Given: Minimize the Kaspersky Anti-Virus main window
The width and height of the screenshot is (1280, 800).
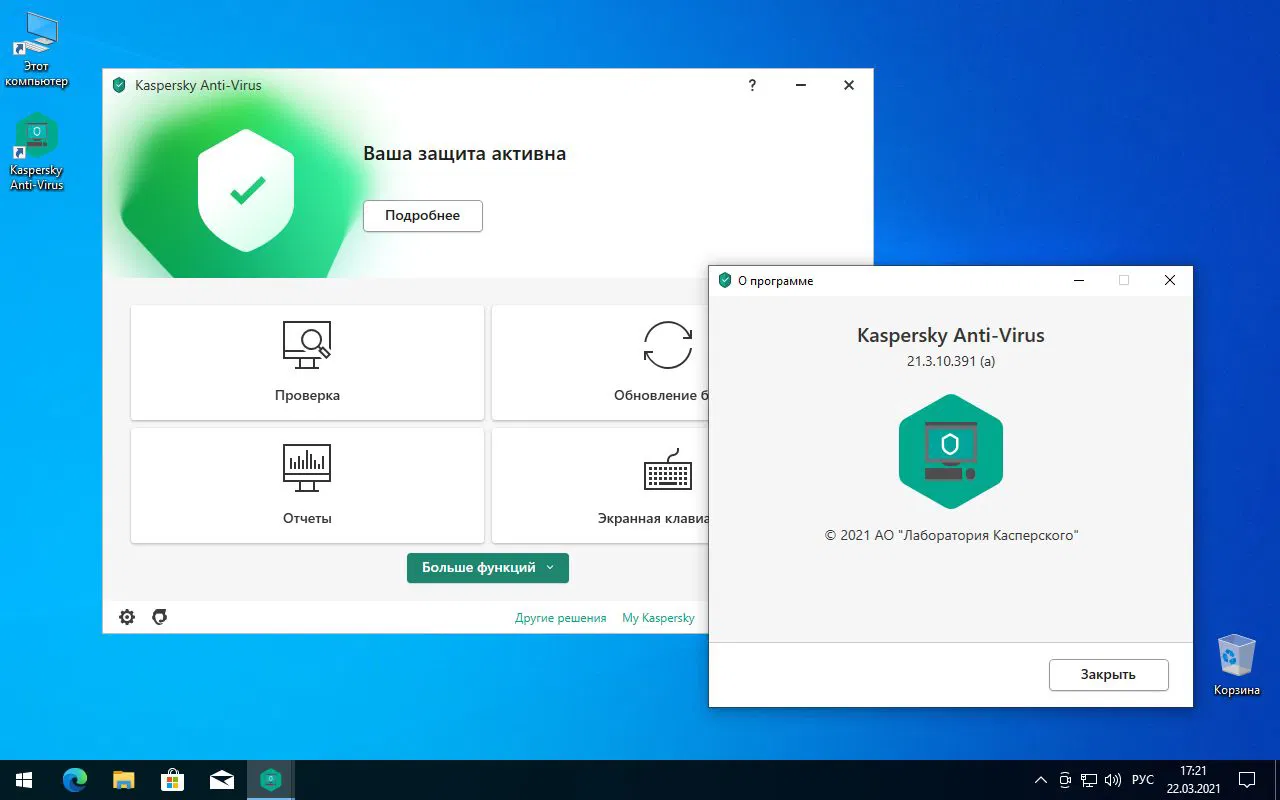Looking at the screenshot, I should click(x=801, y=85).
